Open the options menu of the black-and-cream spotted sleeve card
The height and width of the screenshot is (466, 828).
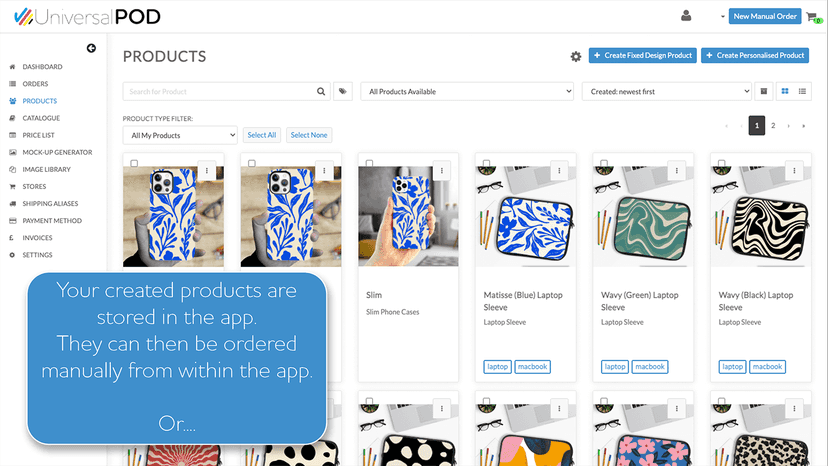click(441, 408)
